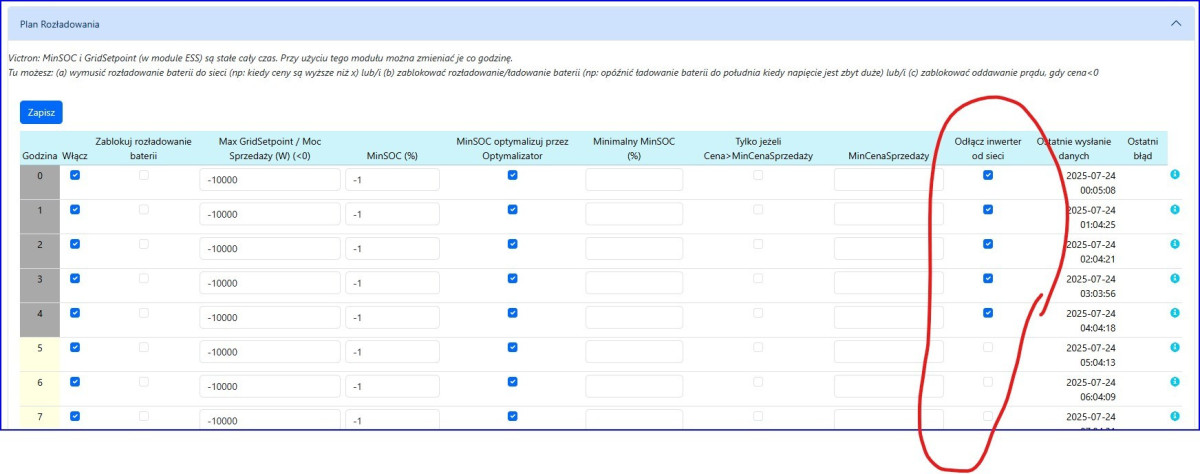
Task: Enable 'Odłącz inwerter od sieci' for hour 5
Action: coord(988,347)
